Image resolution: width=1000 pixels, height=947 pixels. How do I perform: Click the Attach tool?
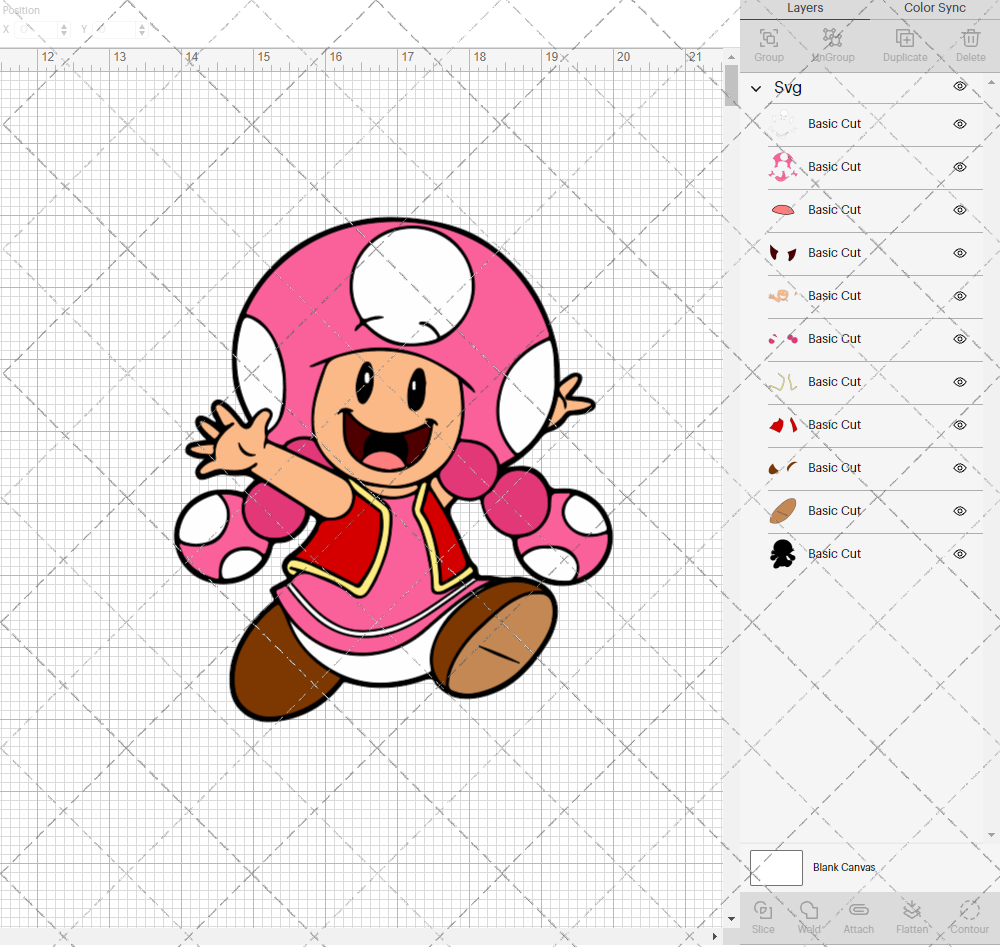click(x=858, y=915)
